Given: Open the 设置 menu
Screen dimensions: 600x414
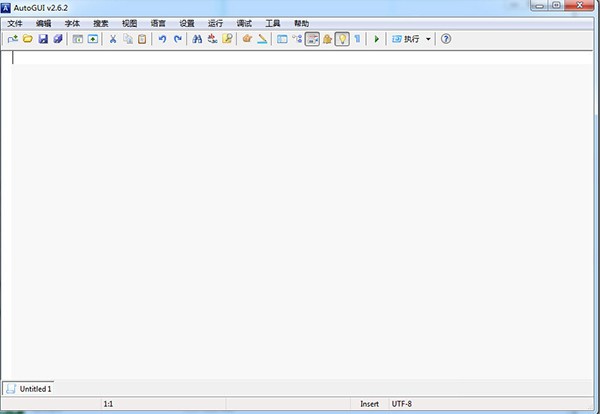Looking at the screenshot, I should [187, 22].
